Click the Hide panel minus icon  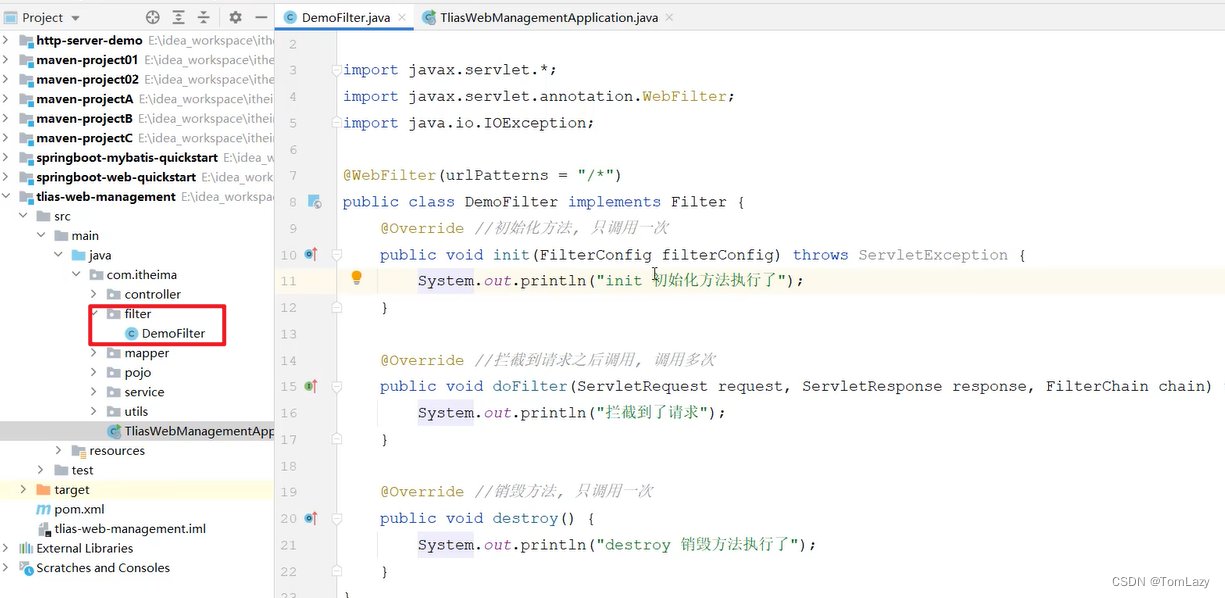click(260, 16)
